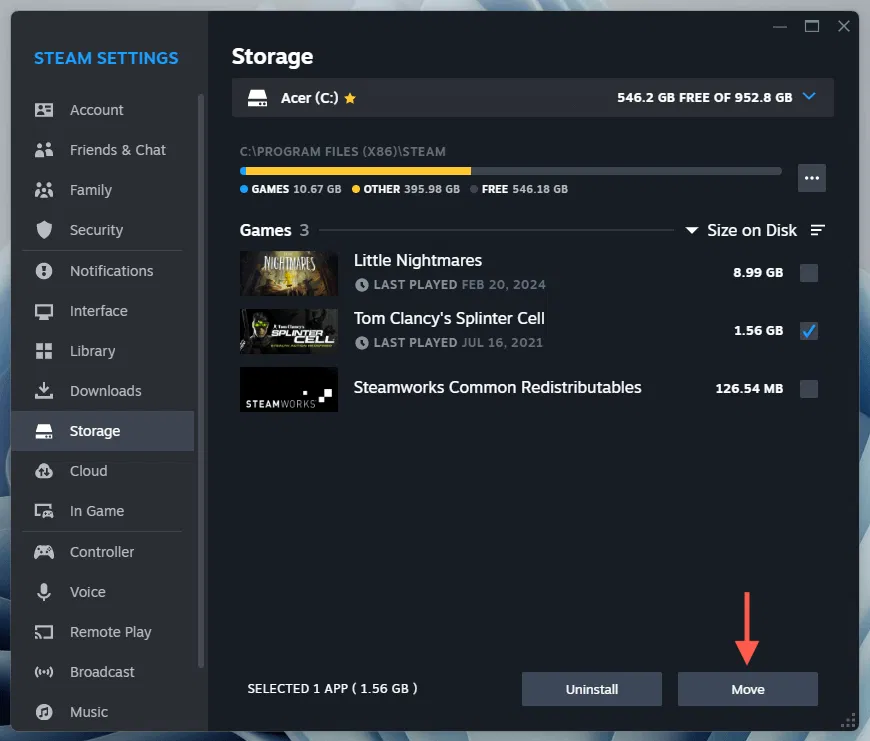This screenshot has width=870, height=741.
Task: Open Voice settings
Action: tap(103, 592)
